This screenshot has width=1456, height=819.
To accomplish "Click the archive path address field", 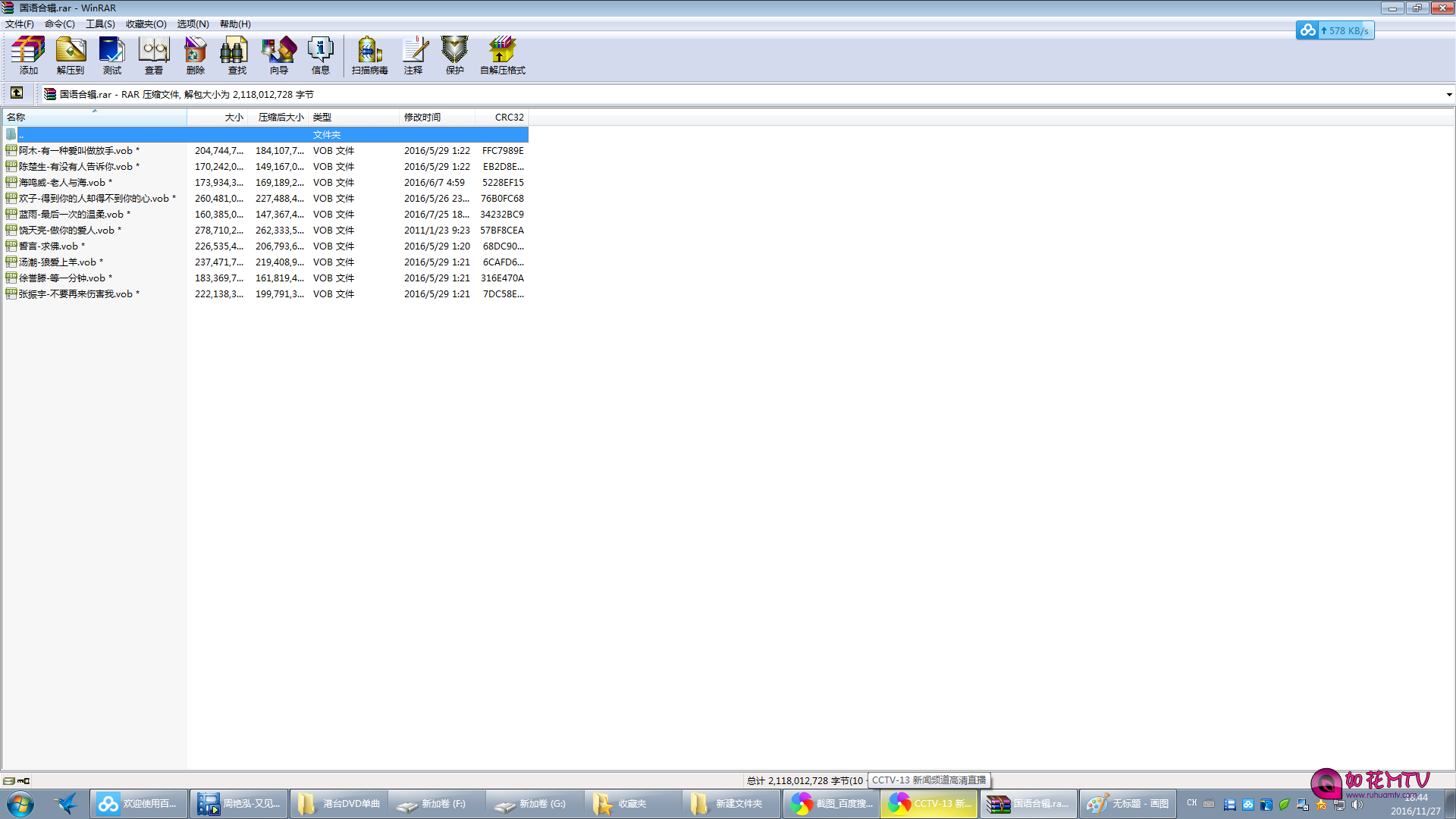I will click(743, 95).
